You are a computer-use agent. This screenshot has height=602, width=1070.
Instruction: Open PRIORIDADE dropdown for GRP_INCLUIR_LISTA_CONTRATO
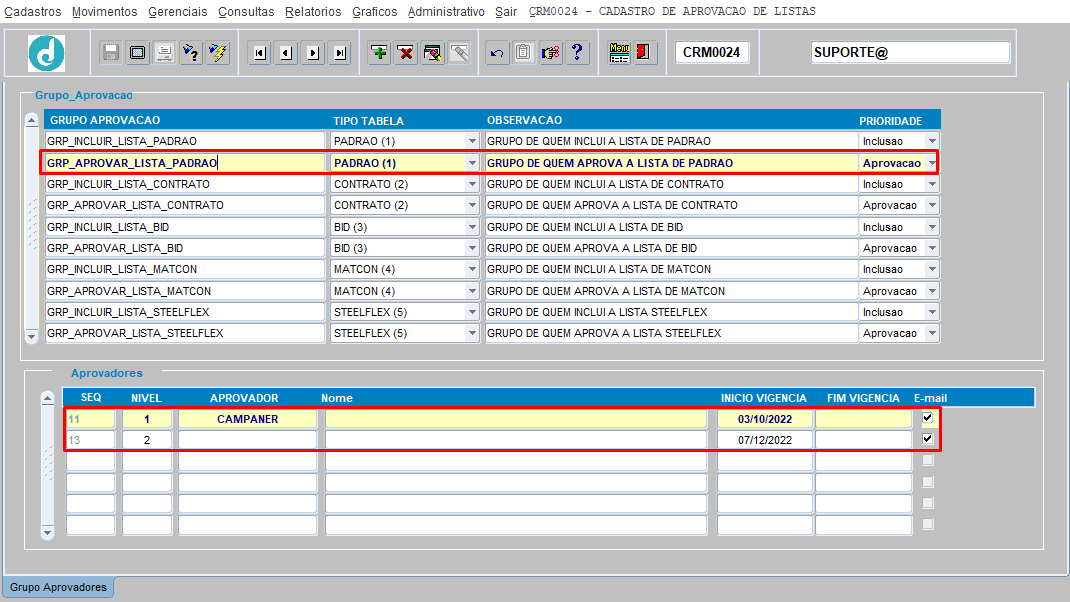point(932,184)
